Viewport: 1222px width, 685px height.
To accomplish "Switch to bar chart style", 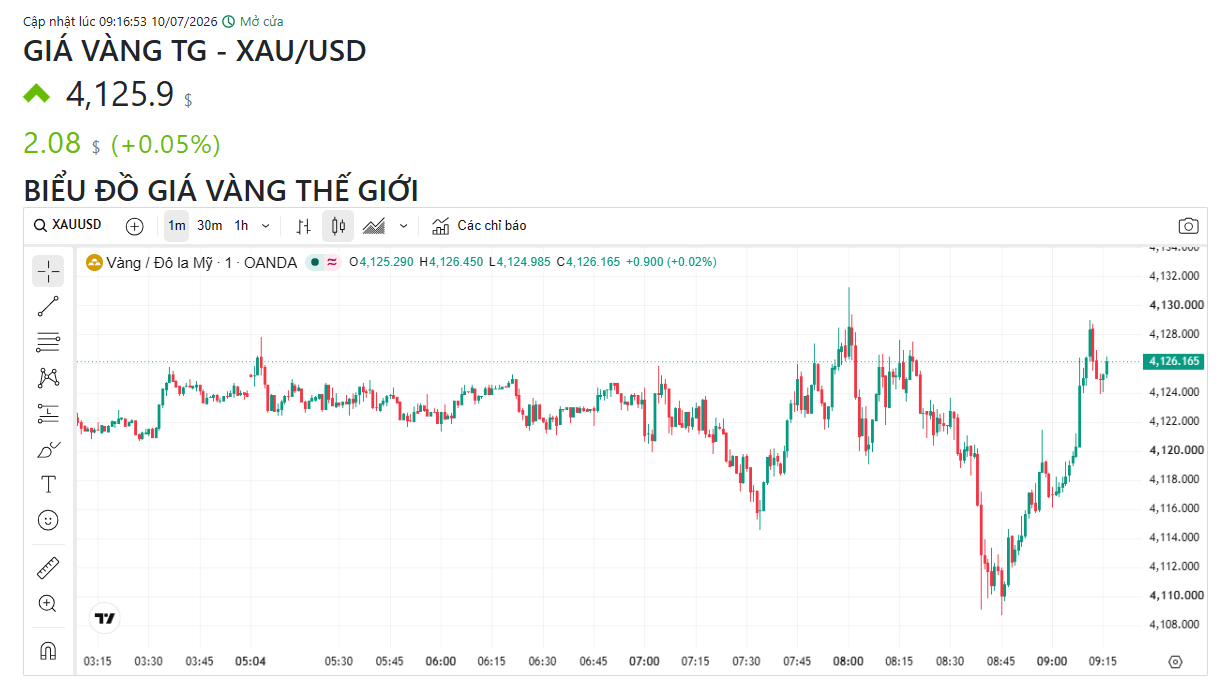I will [x=304, y=226].
